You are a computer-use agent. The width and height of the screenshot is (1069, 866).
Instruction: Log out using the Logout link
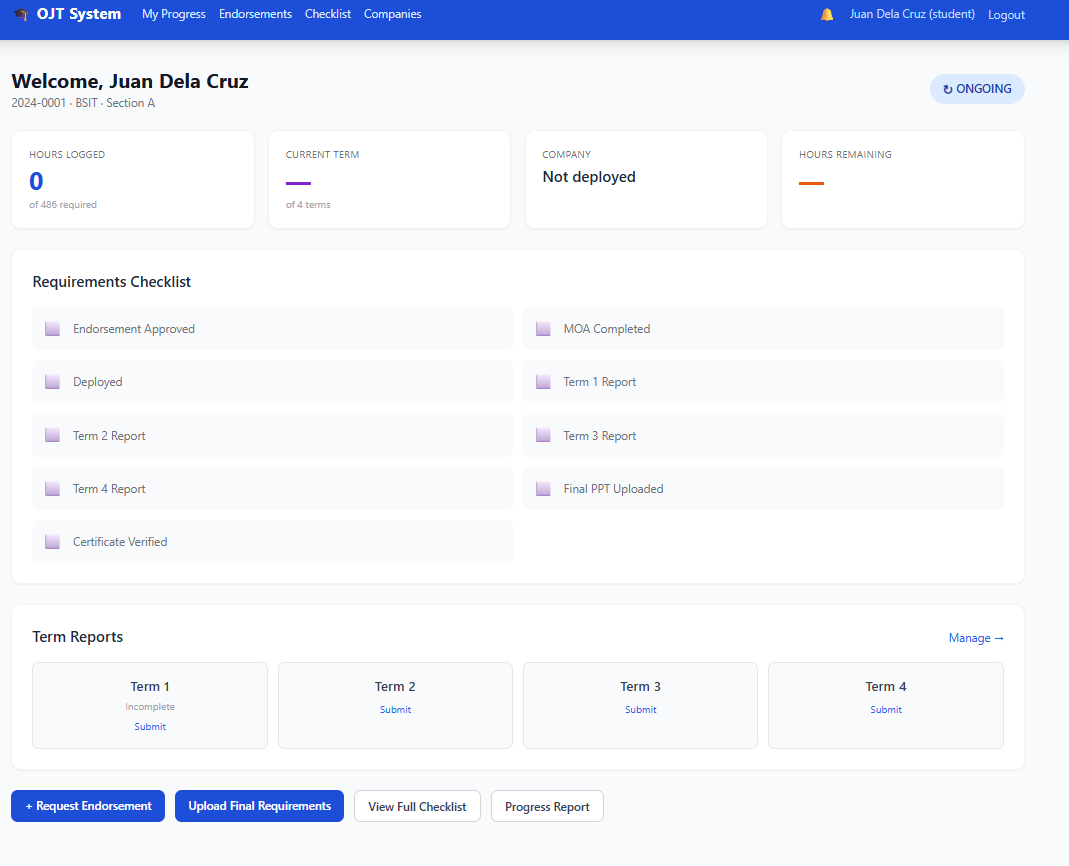coord(1006,15)
